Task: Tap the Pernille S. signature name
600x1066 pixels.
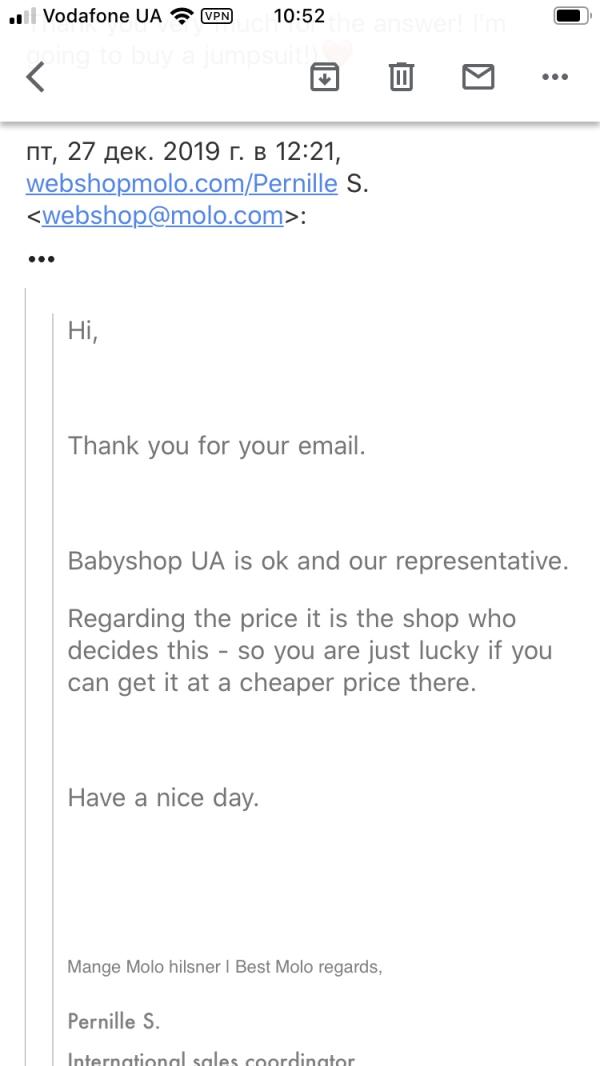Action: 113,1021
